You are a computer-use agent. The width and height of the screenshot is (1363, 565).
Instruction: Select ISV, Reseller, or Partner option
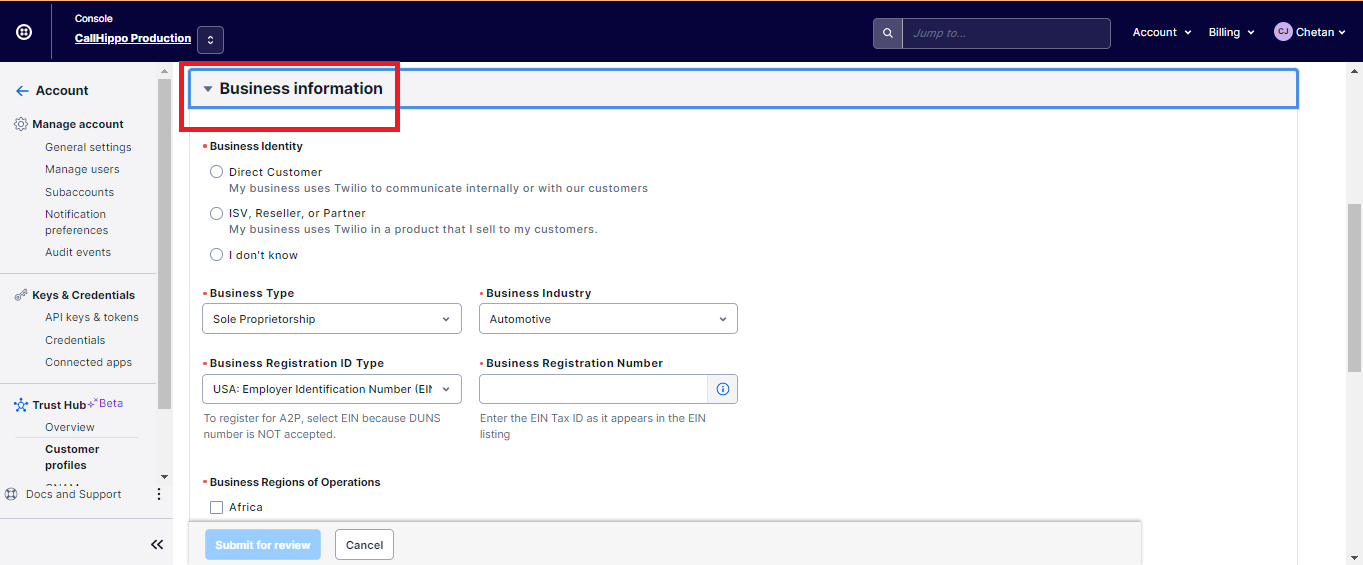(x=216, y=213)
